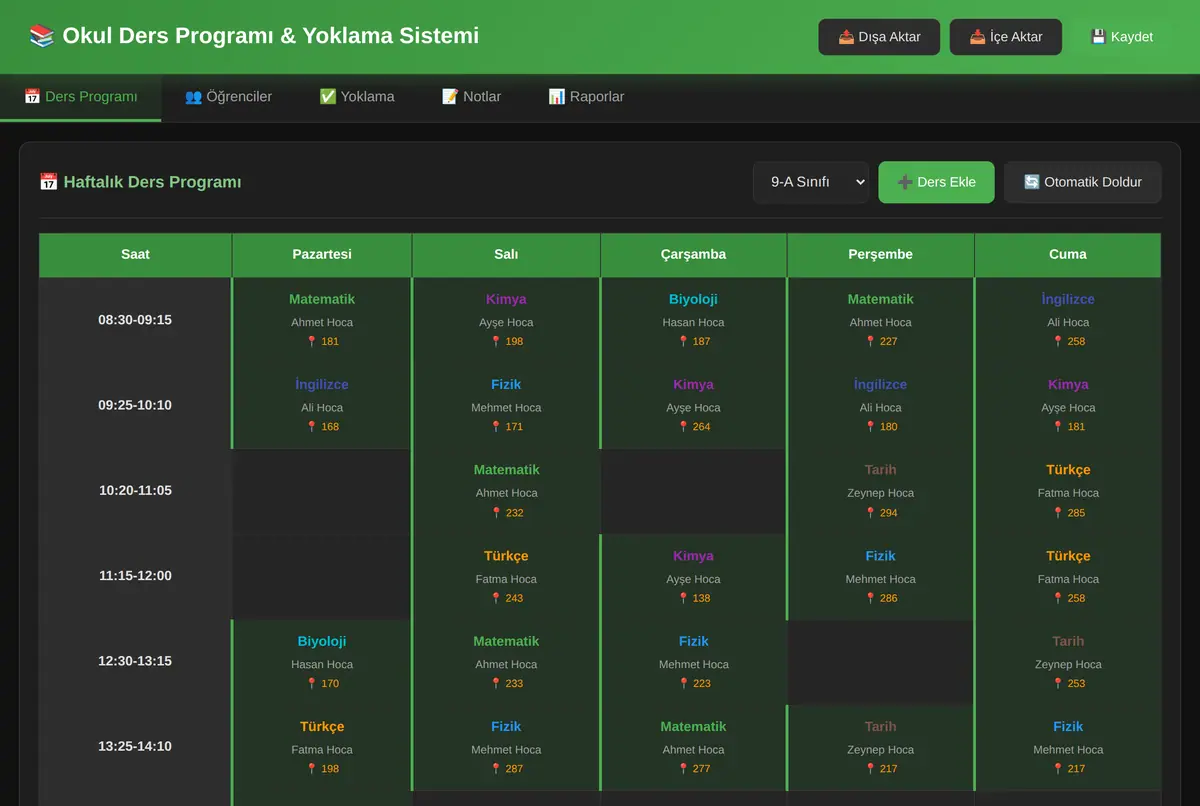This screenshot has width=1200, height=806.
Task: Open the Ders Programı tab
Action: (x=80, y=97)
